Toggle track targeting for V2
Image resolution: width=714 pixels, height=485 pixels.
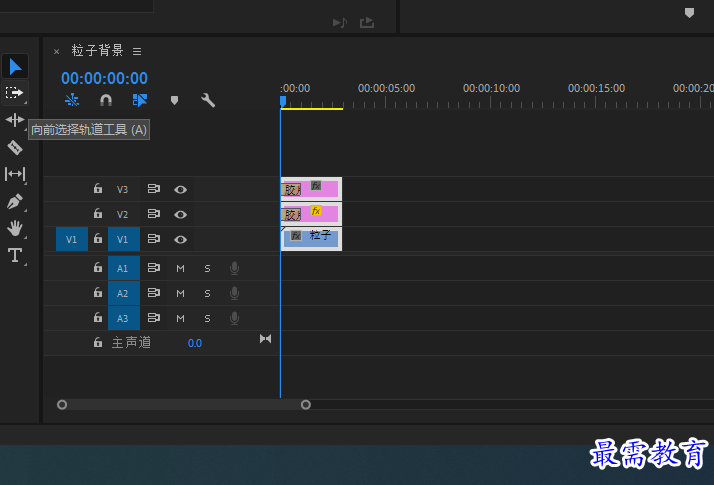(123, 214)
